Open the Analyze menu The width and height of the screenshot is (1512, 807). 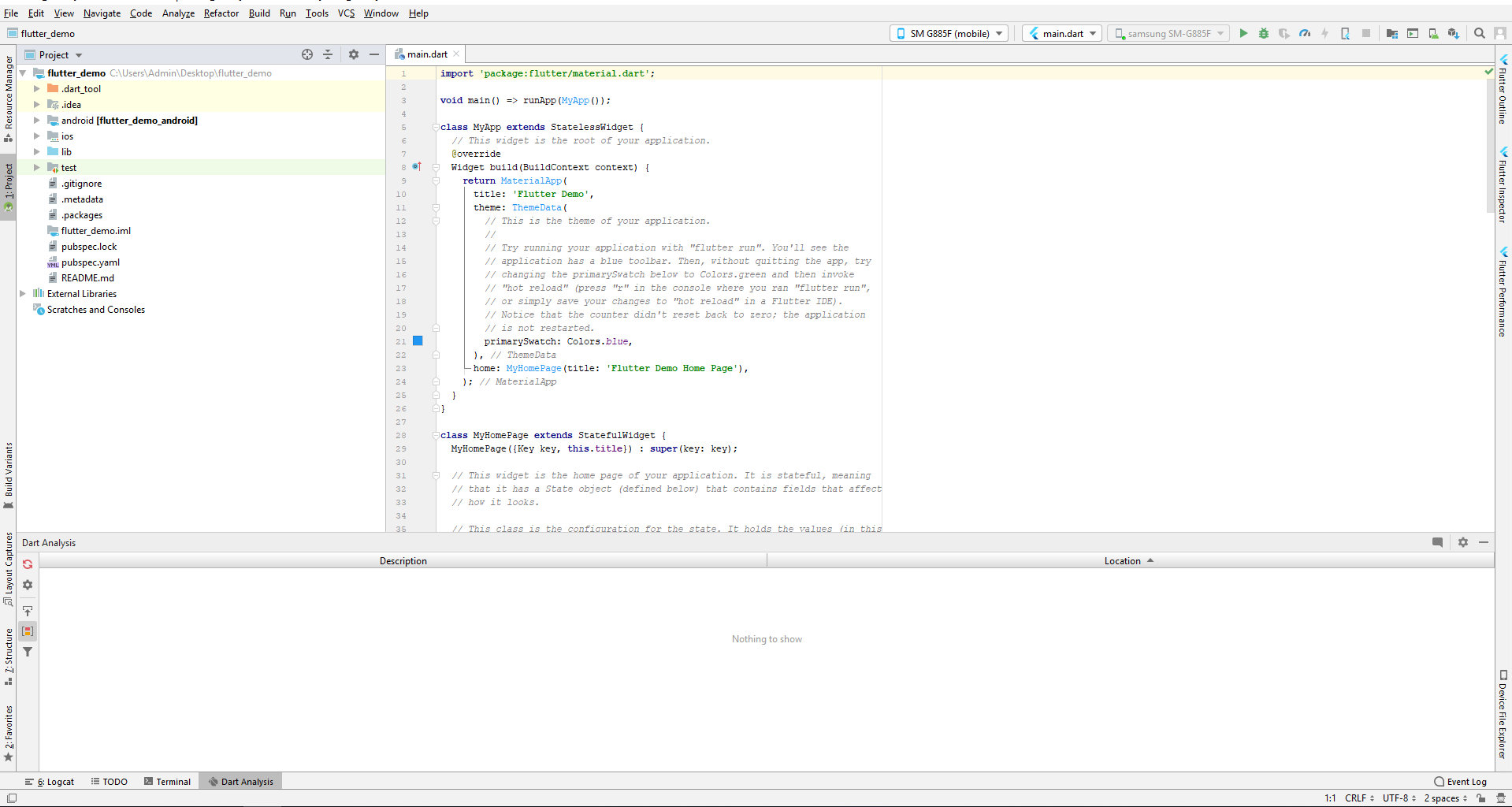click(178, 13)
